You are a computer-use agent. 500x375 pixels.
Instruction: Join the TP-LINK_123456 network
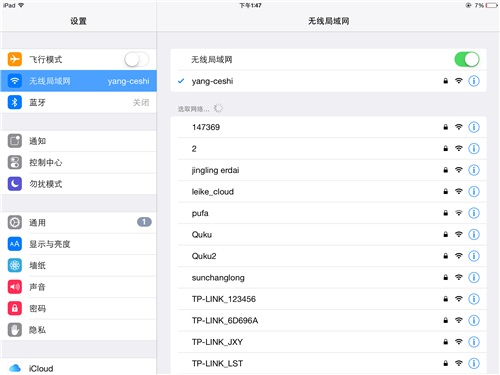(328, 299)
